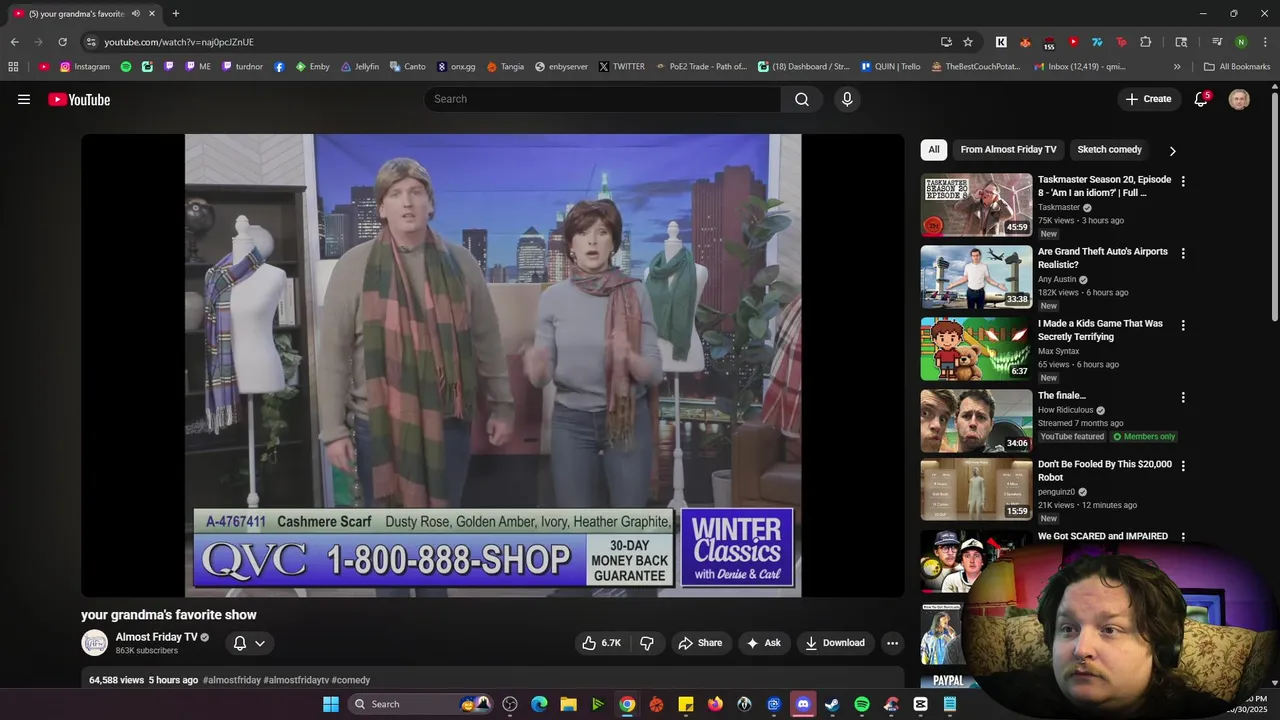The height and width of the screenshot is (720, 1280).
Task: Open Steam from the taskbar
Action: click(x=832, y=704)
